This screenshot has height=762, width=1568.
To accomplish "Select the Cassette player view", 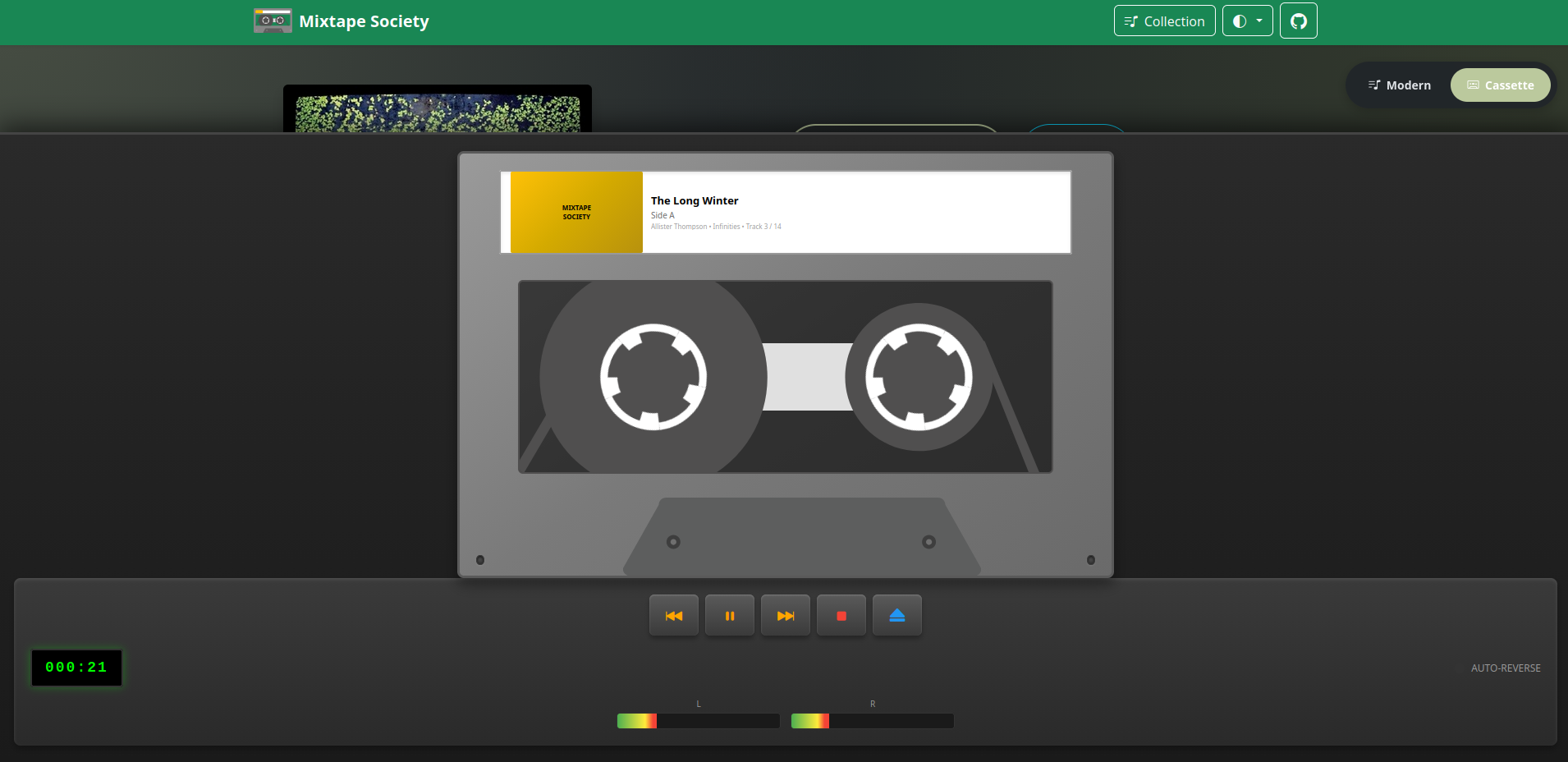I will tap(1500, 85).
